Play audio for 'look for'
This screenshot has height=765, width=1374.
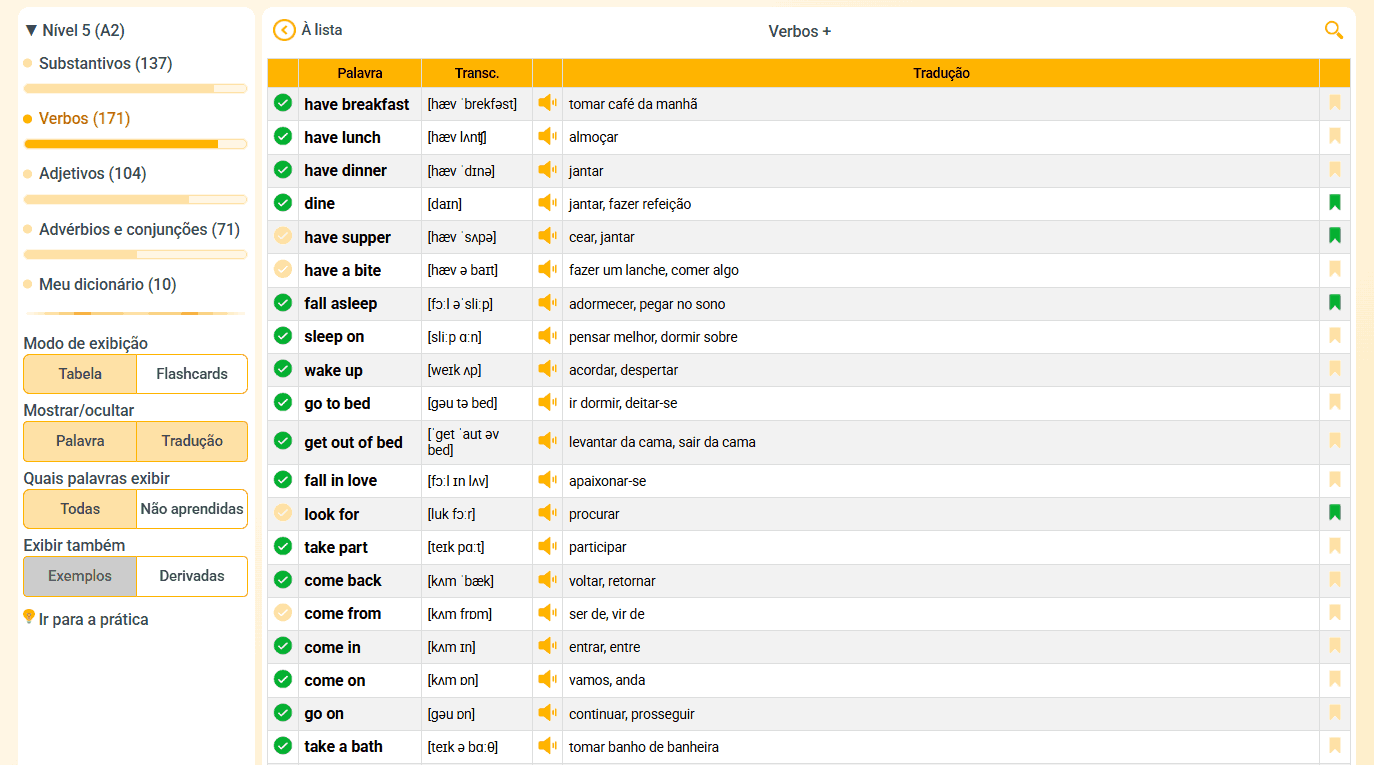tap(547, 513)
